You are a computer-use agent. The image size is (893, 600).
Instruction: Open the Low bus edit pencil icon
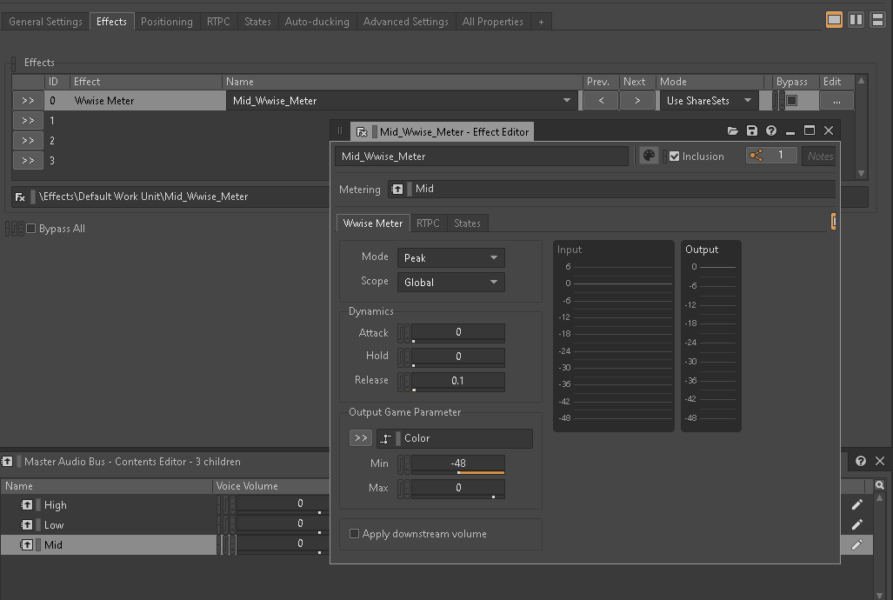pos(857,525)
